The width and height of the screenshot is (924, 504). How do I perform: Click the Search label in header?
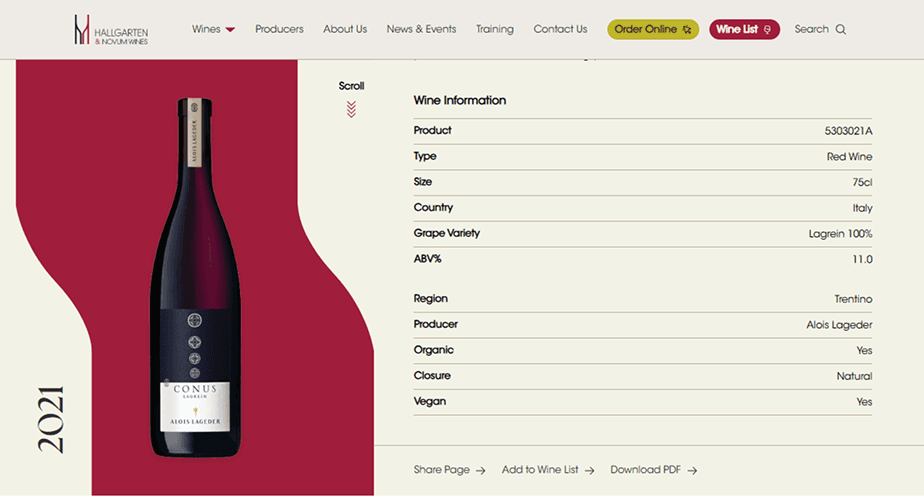[811, 29]
